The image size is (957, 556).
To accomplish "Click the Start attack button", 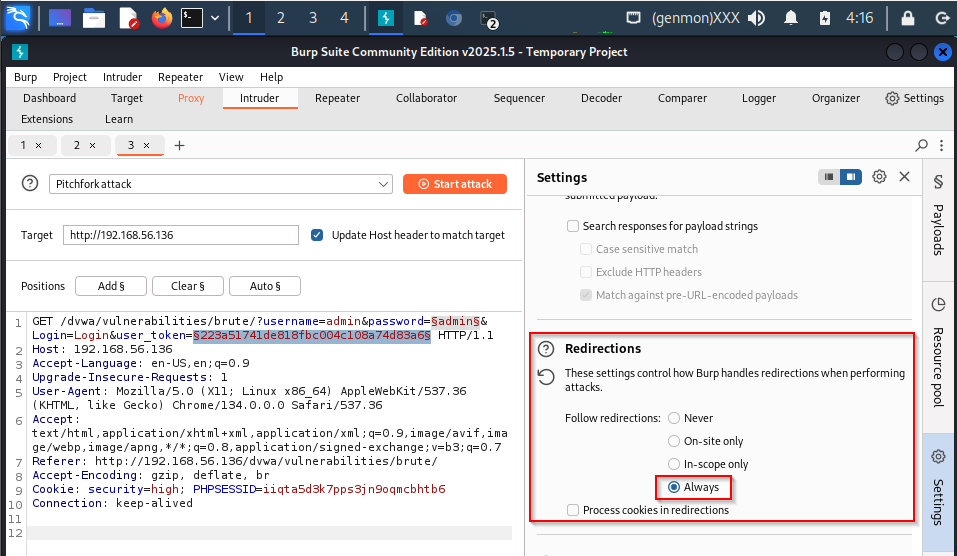I will pyautogui.click(x=455, y=184).
